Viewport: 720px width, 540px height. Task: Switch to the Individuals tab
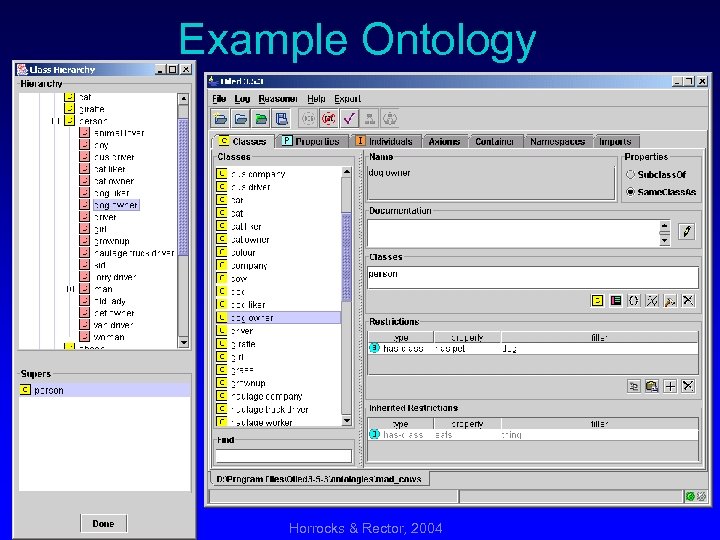(x=386, y=141)
